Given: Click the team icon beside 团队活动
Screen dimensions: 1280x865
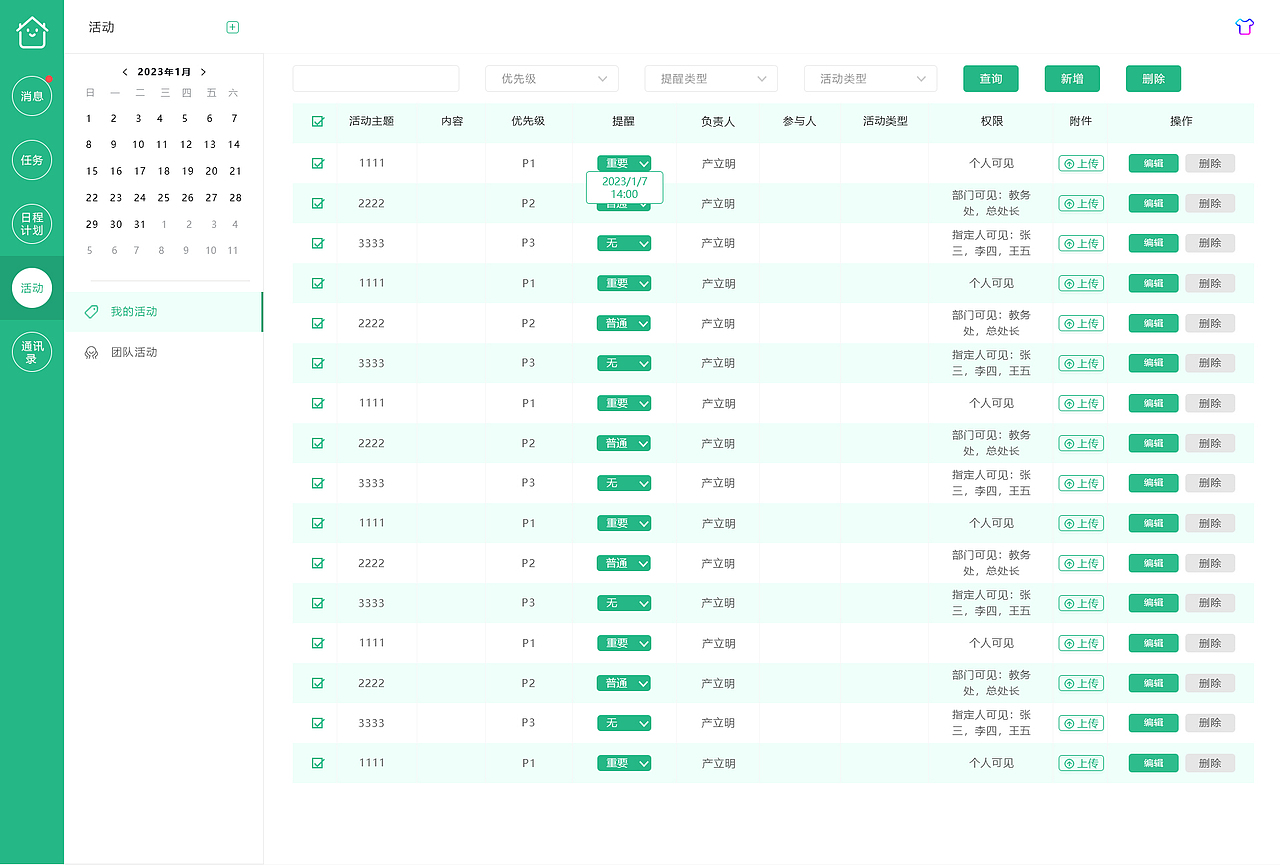Looking at the screenshot, I should pyautogui.click(x=91, y=352).
